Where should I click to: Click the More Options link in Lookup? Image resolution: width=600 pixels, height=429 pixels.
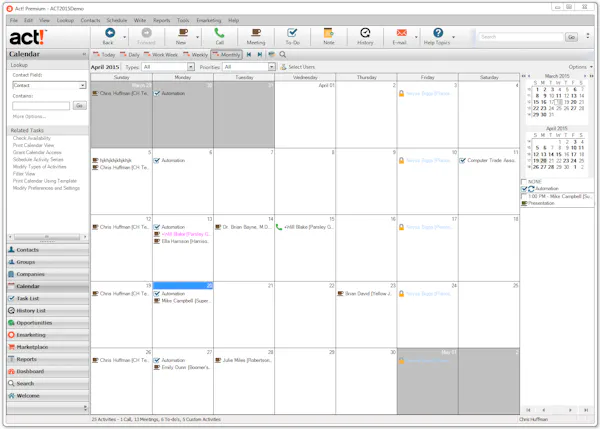[x=29, y=116]
